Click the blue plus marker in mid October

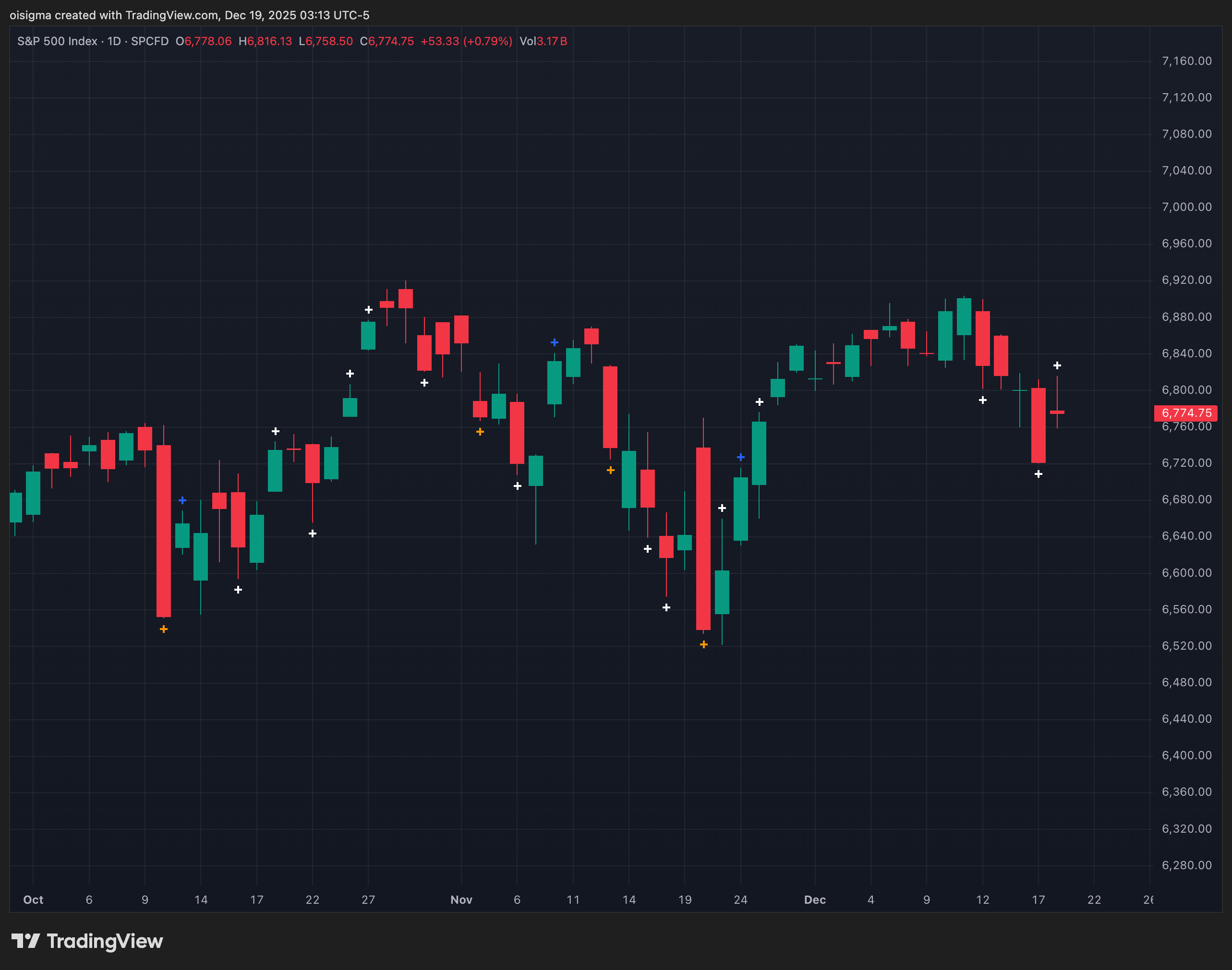[182, 500]
